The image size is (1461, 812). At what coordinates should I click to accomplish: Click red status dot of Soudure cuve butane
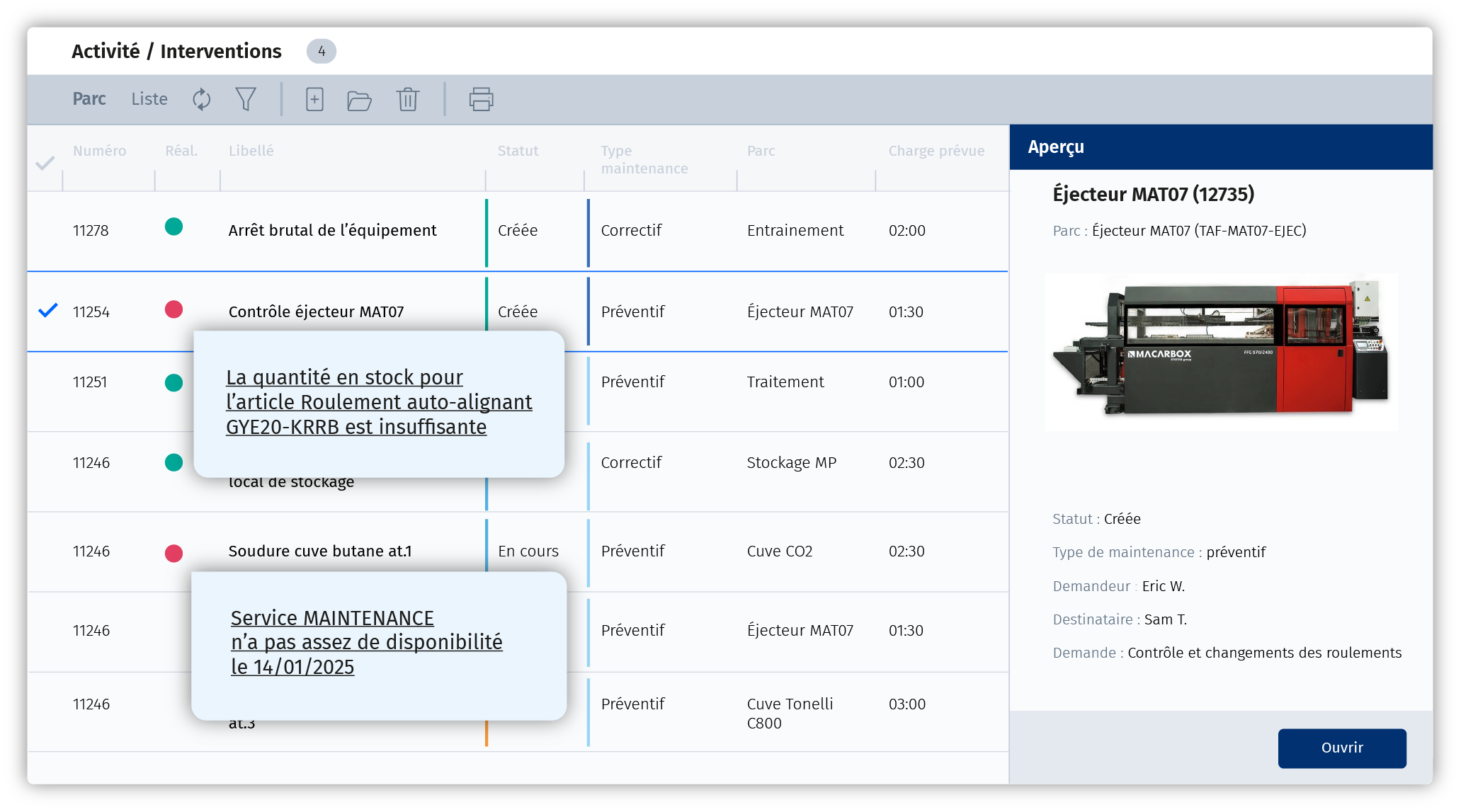(x=174, y=553)
